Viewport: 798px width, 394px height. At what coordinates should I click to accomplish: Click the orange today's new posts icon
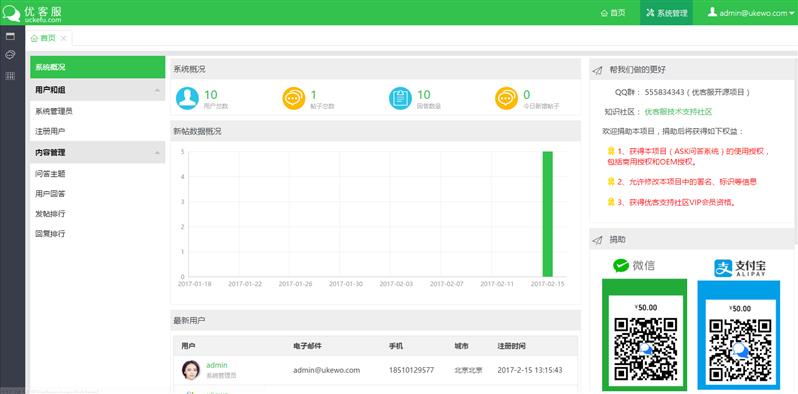[x=506, y=98]
